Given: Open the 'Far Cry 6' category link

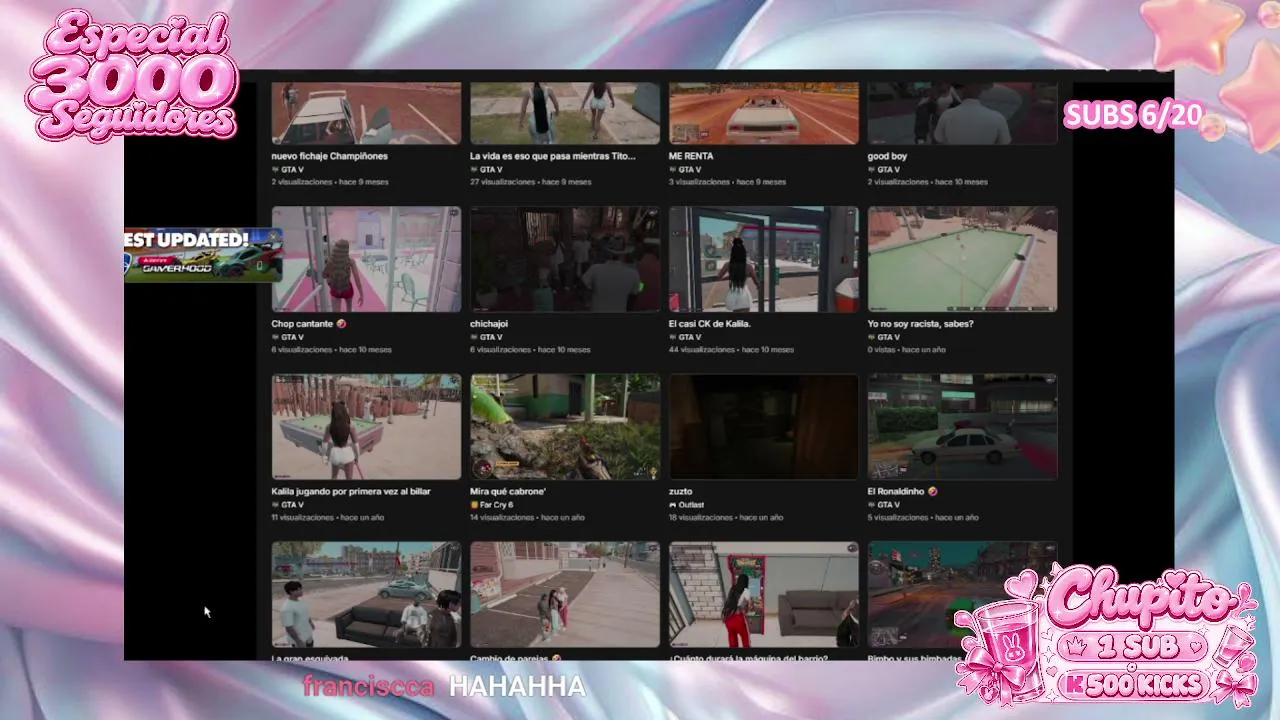Looking at the screenshot, I should [497, 505].
